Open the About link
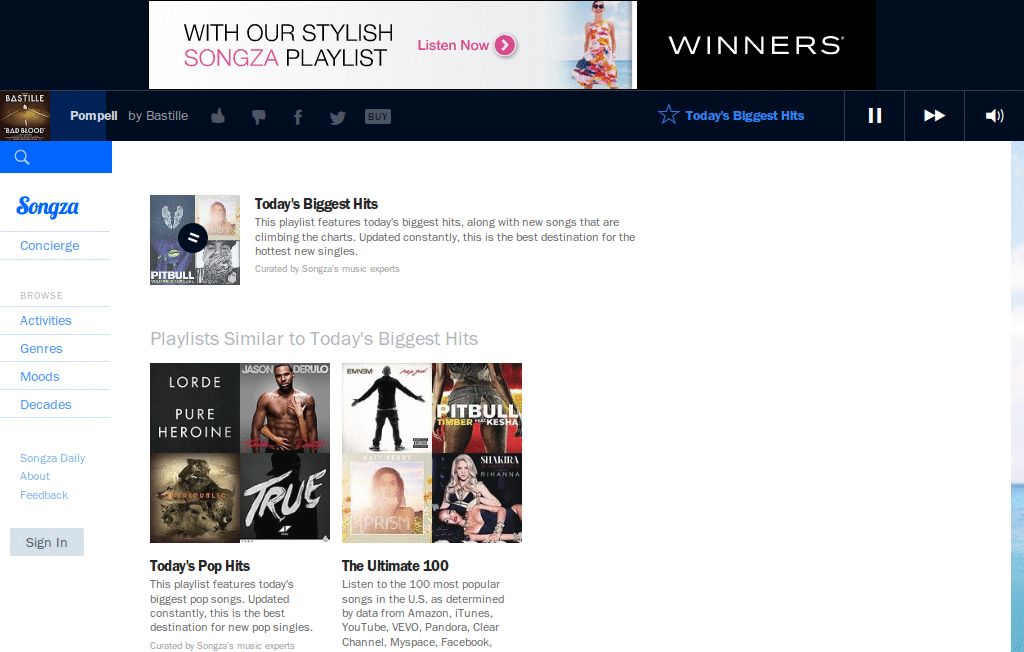Image resolution: width=1024 pixels, height=652 pixels. [35, 476]
